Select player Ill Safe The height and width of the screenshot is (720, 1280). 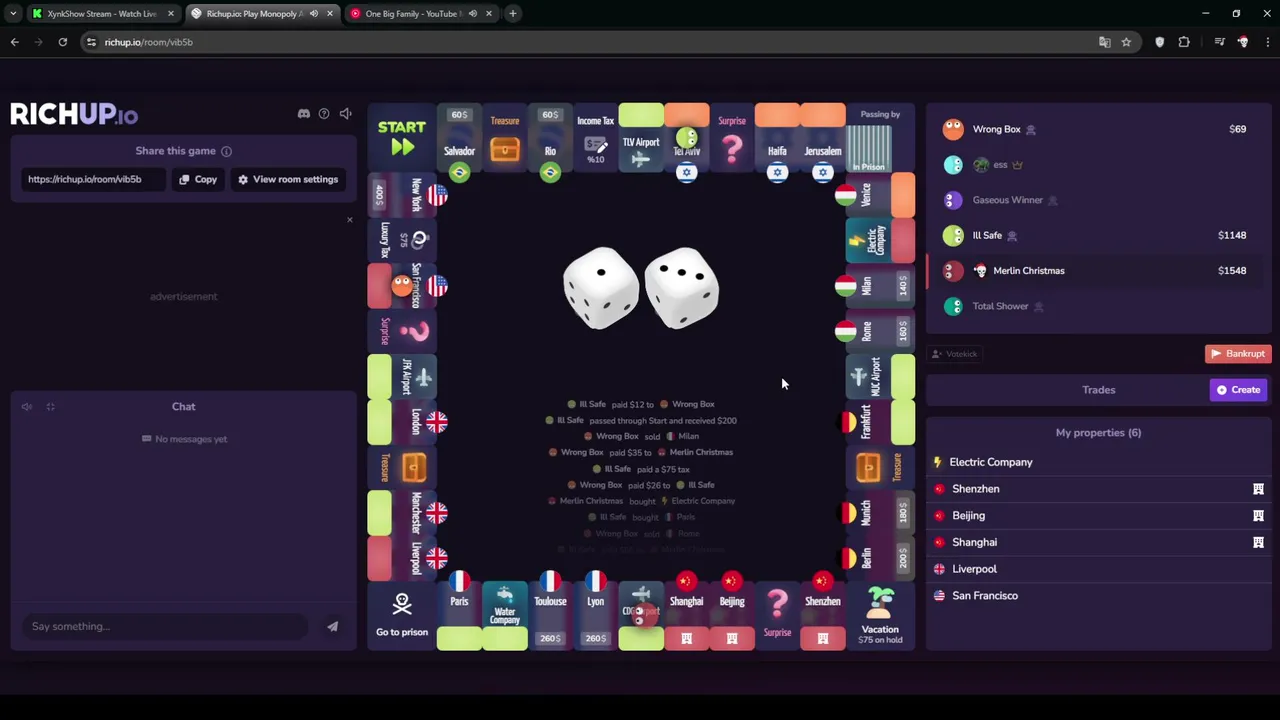[1098, 235]
